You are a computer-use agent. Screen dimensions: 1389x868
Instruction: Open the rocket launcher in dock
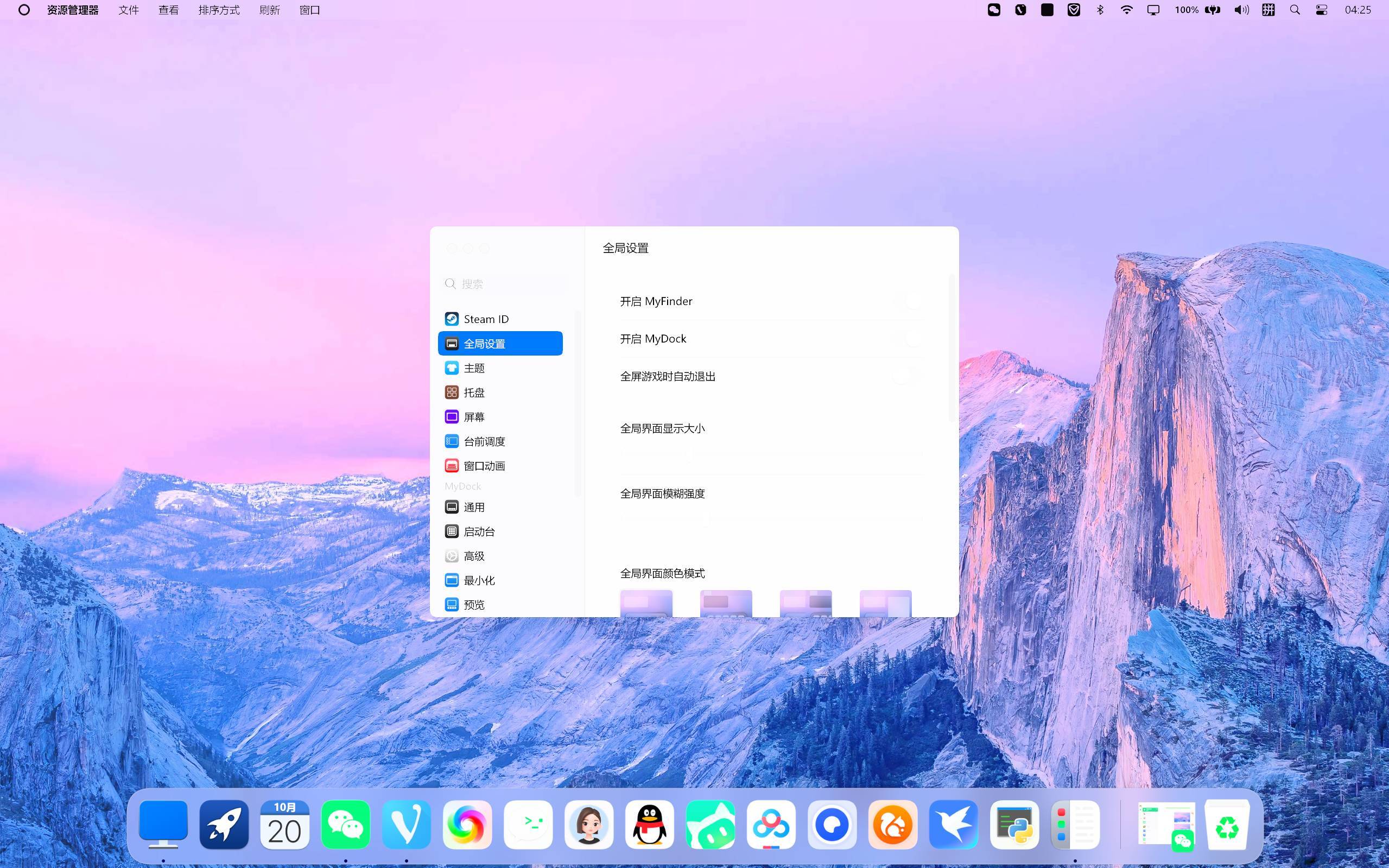224,825
